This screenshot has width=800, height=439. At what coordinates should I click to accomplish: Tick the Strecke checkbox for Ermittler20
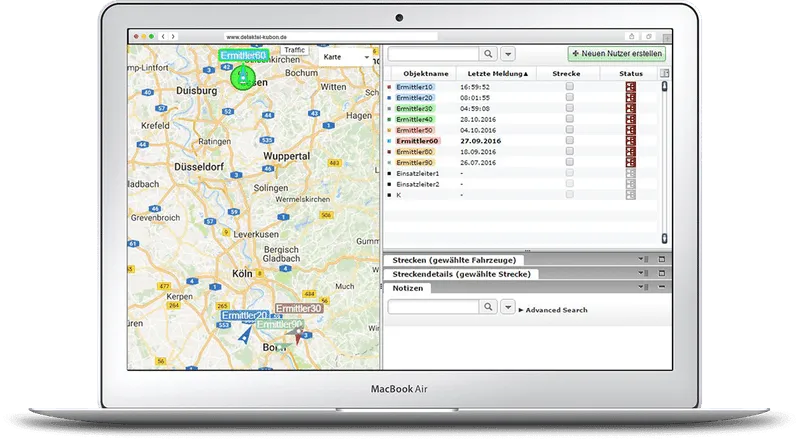tap(569, 97)
